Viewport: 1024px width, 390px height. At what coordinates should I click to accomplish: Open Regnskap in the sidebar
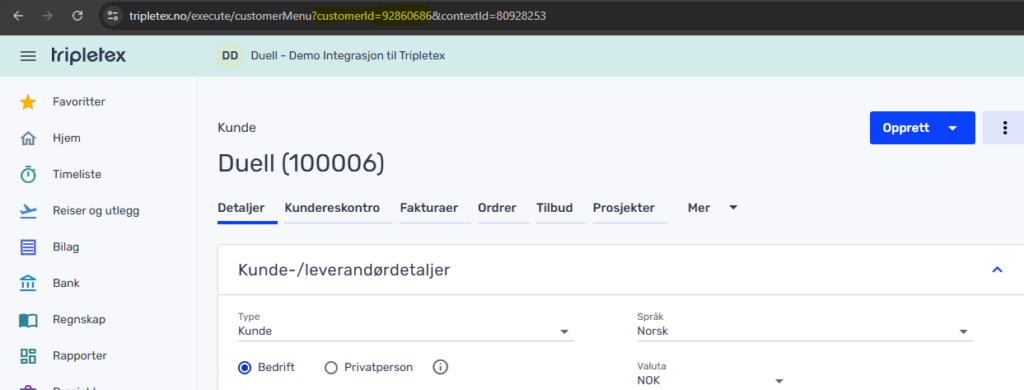coord(79,320)
